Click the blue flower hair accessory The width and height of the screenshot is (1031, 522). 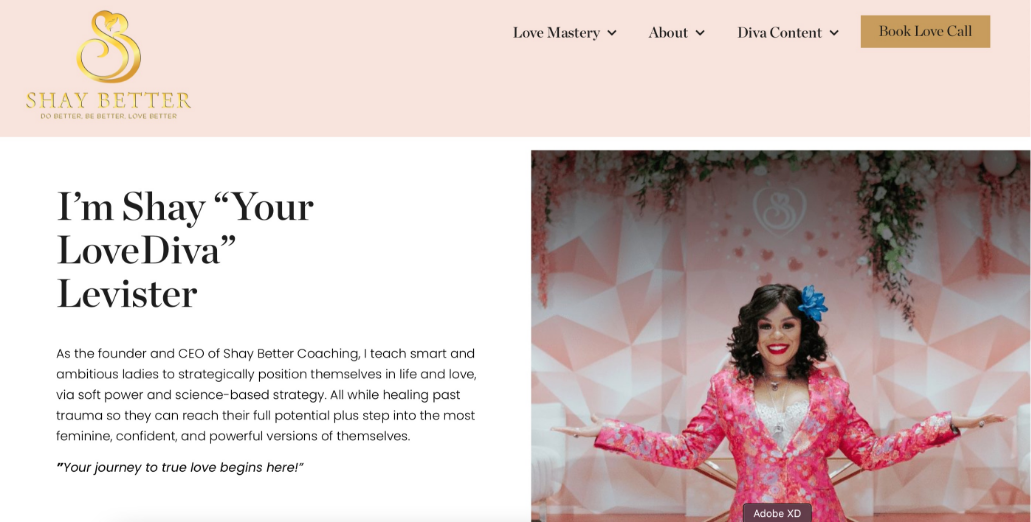813,303
